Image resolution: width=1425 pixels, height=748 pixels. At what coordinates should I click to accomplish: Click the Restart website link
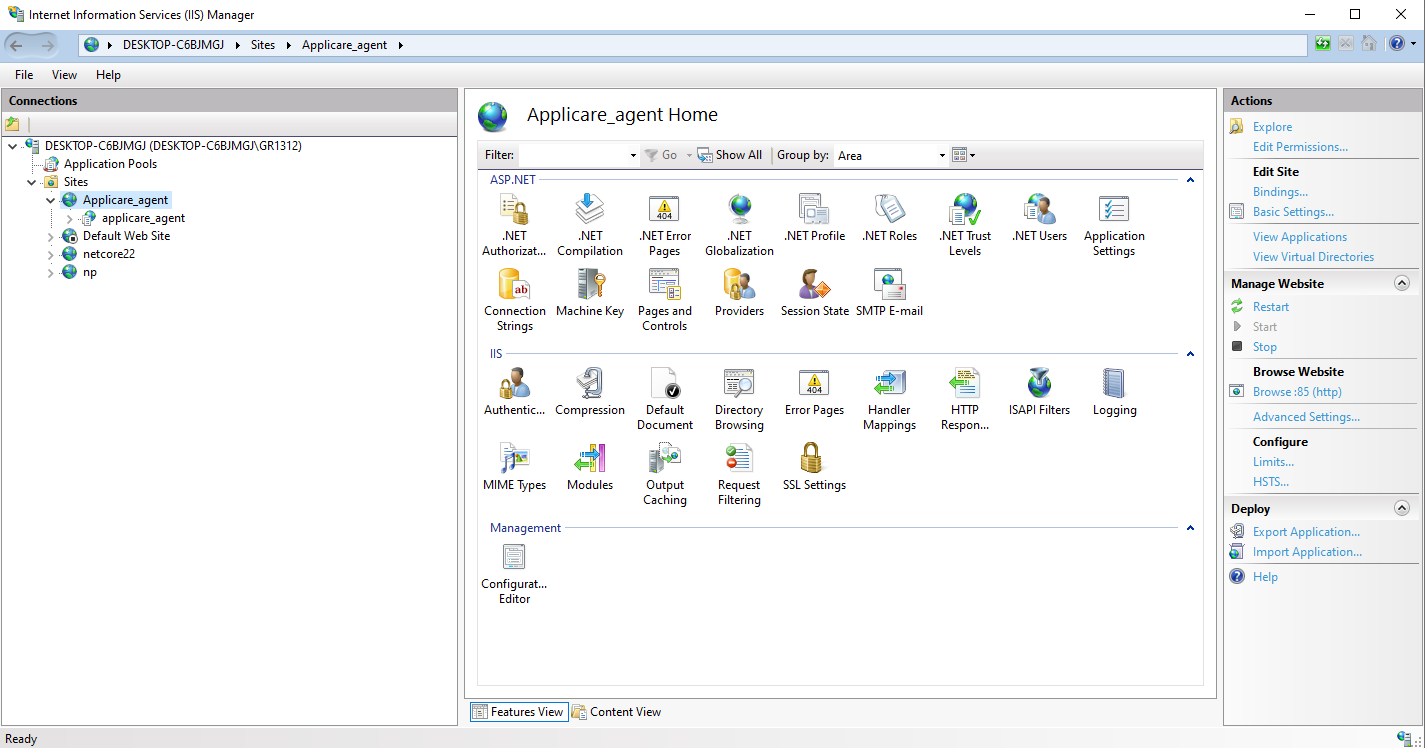click(x=1270, y=307)
